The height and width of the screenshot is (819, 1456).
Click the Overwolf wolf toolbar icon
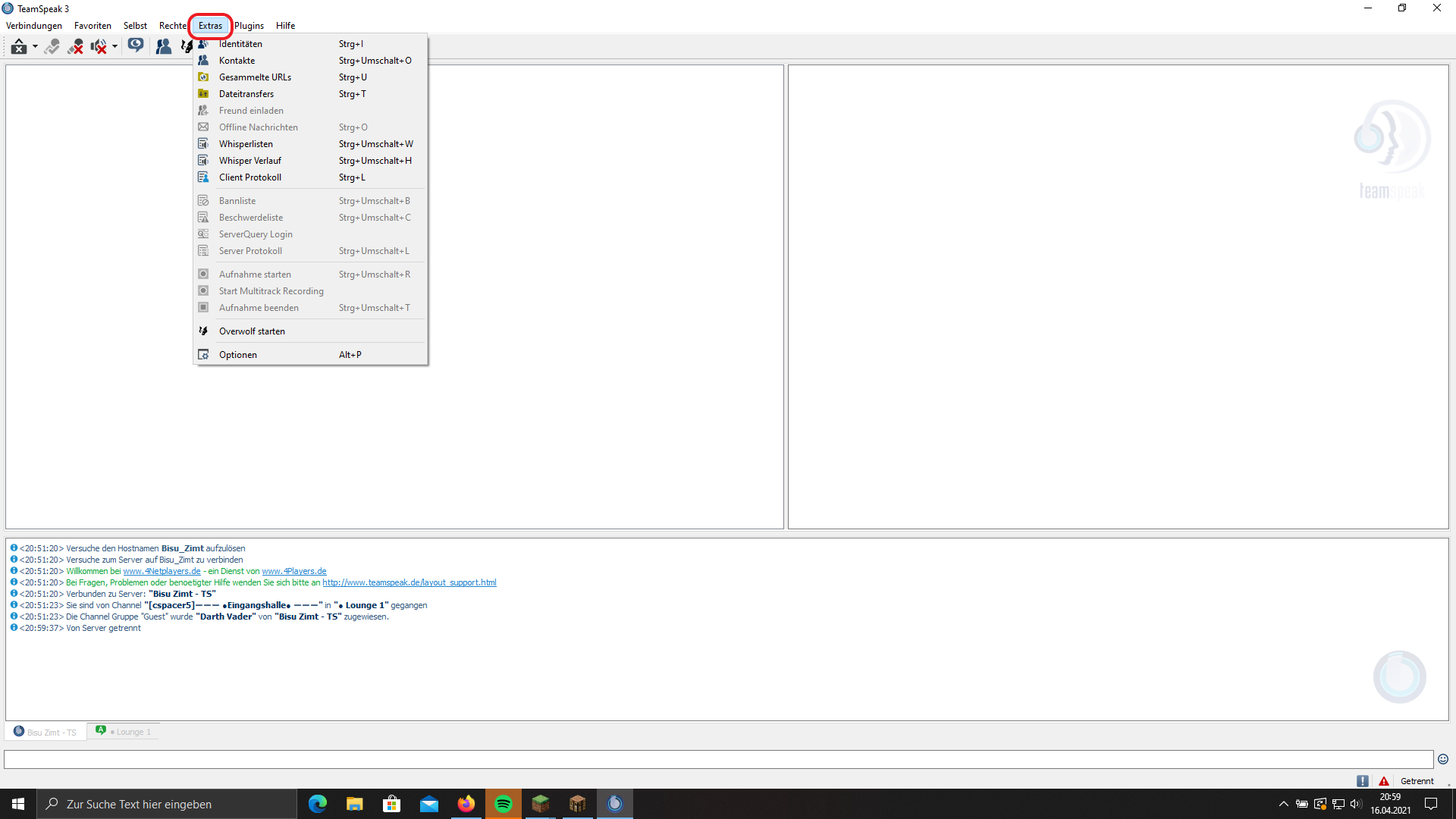(x=186, y=47)
